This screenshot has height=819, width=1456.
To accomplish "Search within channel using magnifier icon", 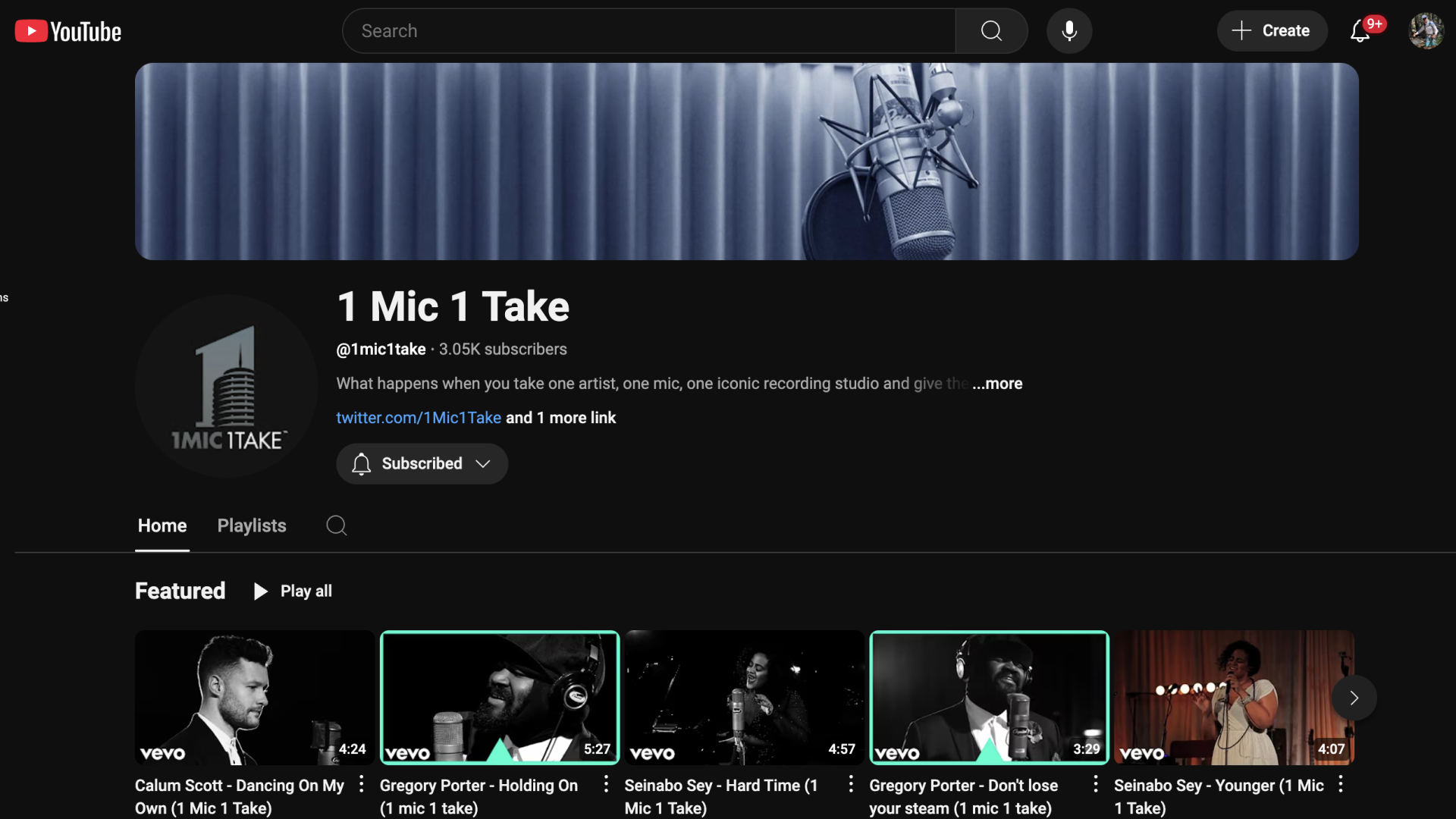I will 337,526.
